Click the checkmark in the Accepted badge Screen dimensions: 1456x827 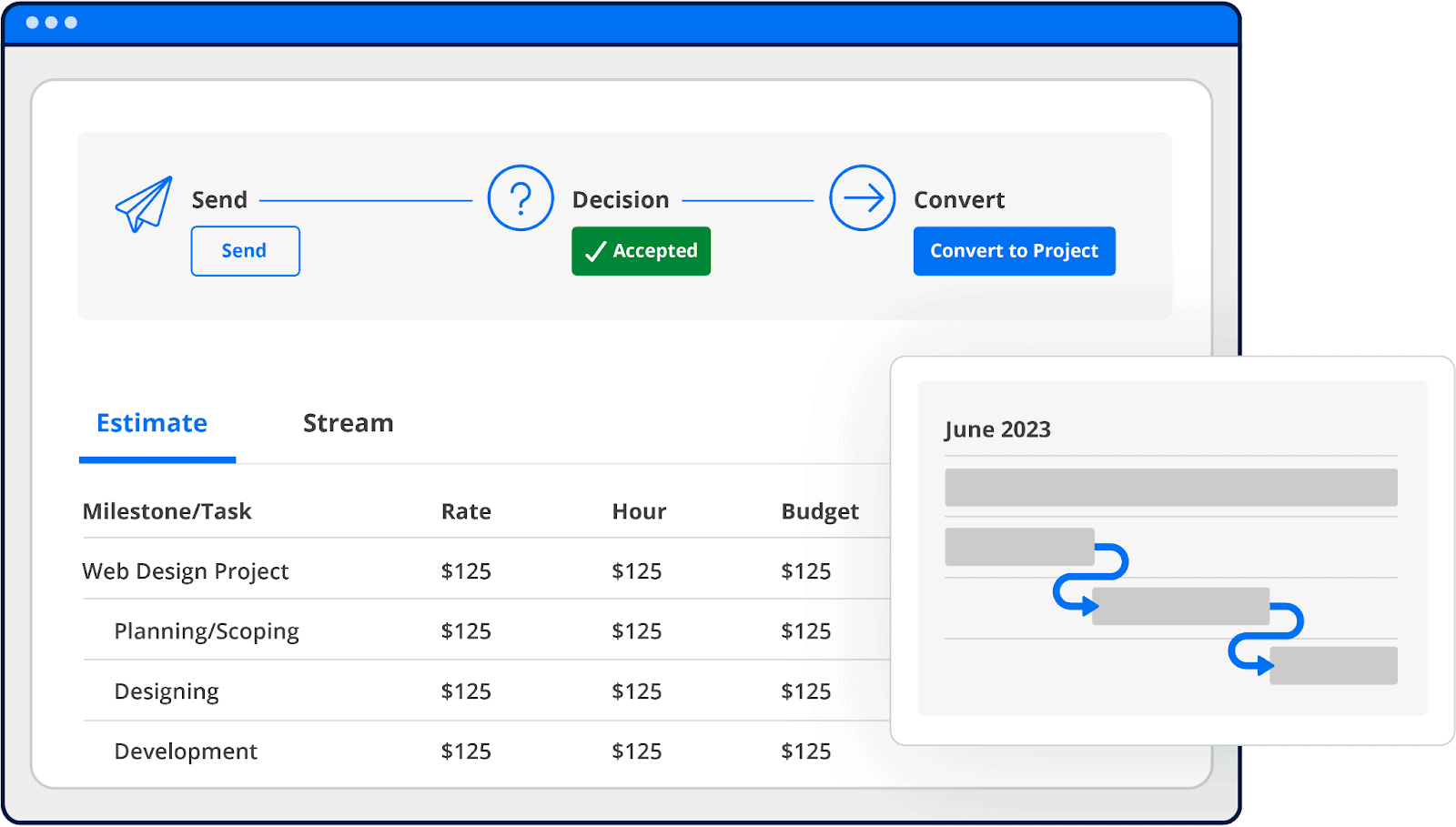pyautogui.click(x=595, y=252)
